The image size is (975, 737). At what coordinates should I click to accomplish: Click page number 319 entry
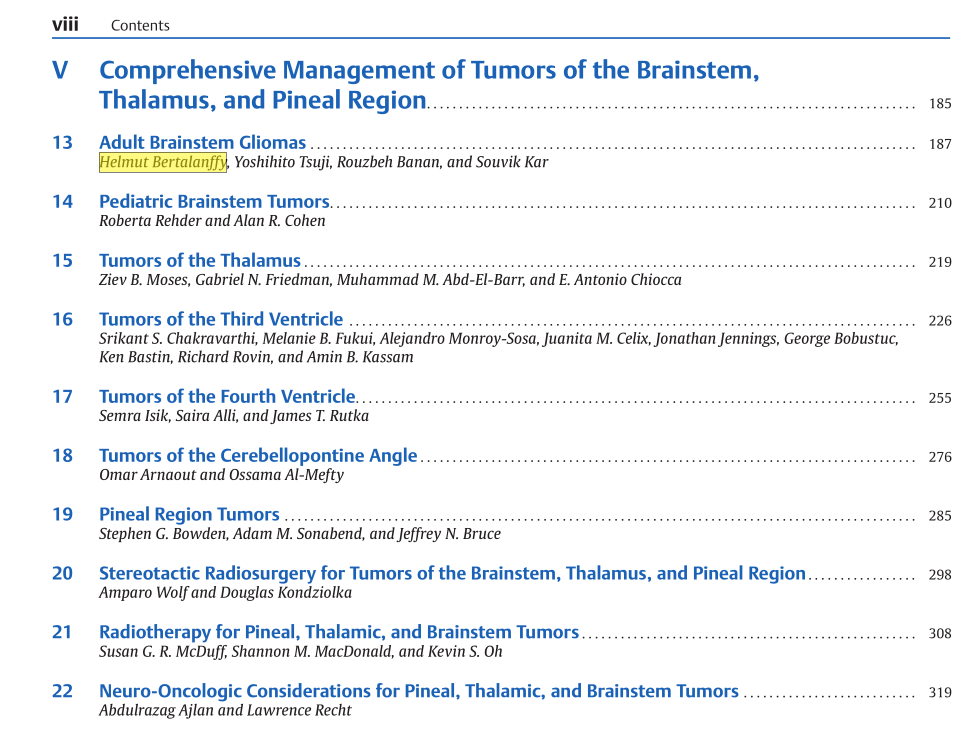point(939,692)
